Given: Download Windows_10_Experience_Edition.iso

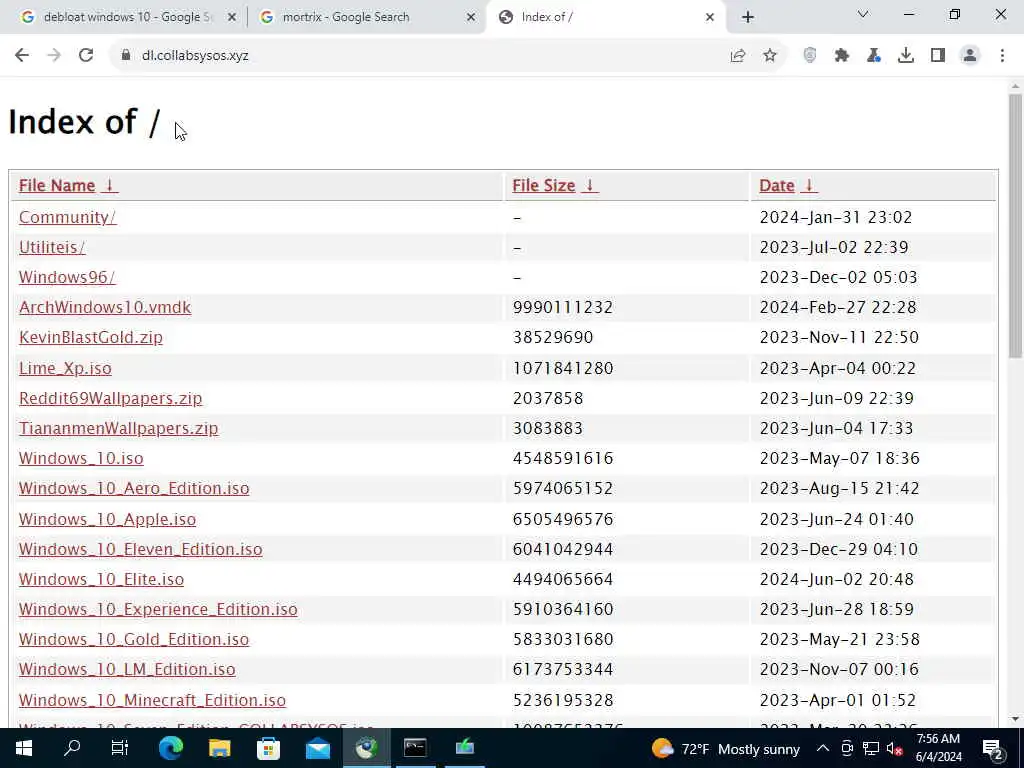Looking at the screenshot, I should (x=158, y=609).
